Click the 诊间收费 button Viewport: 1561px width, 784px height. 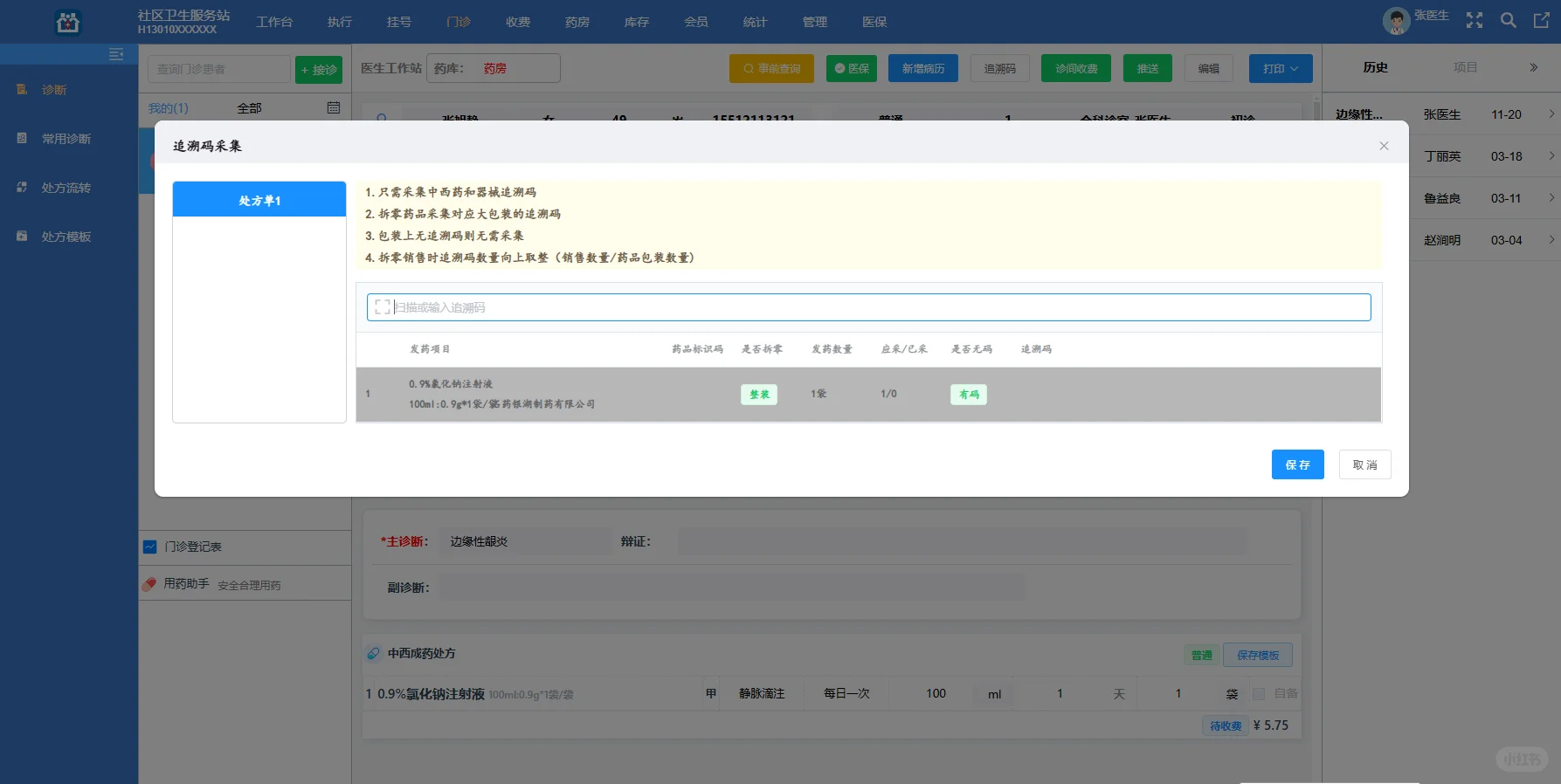tap(1076, 68)
